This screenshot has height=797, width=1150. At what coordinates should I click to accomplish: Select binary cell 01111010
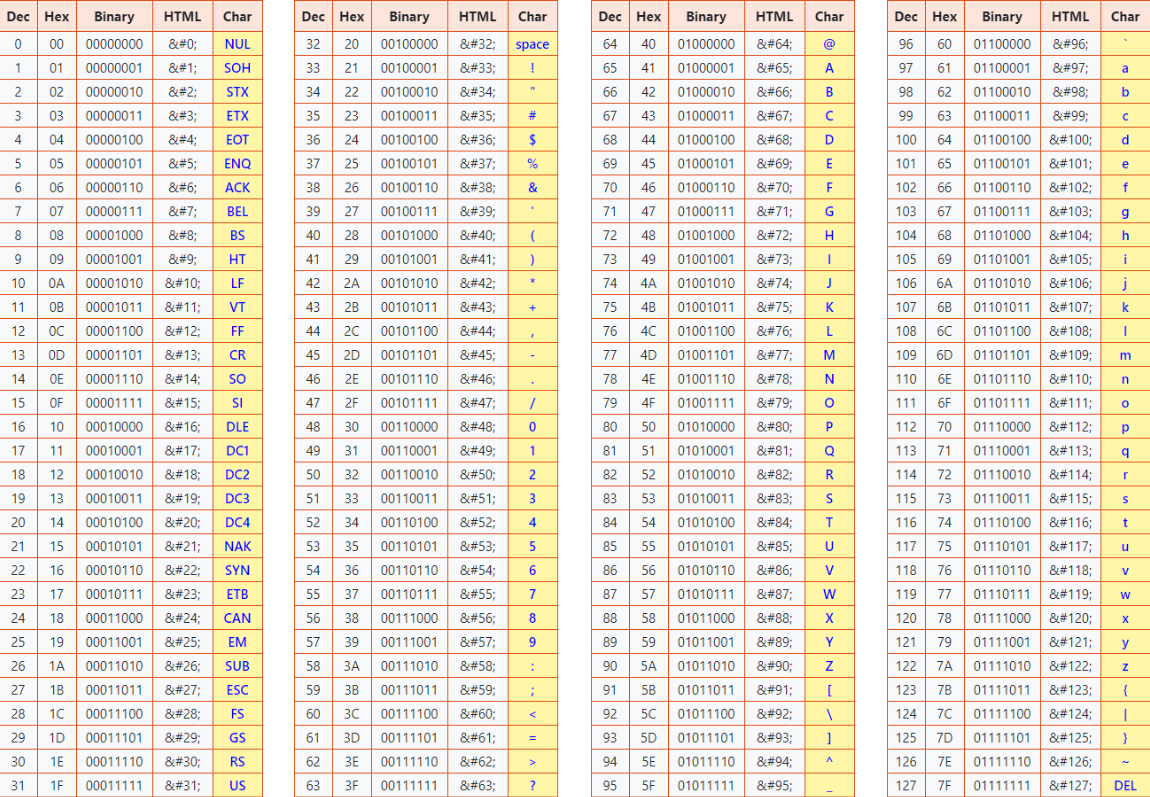[1002, 666]
